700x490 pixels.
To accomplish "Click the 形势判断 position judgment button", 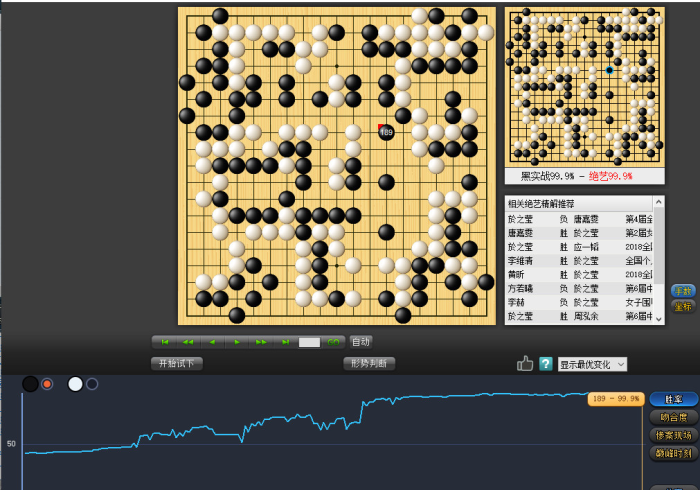I will pyautogui.click(x=370, y=364).
